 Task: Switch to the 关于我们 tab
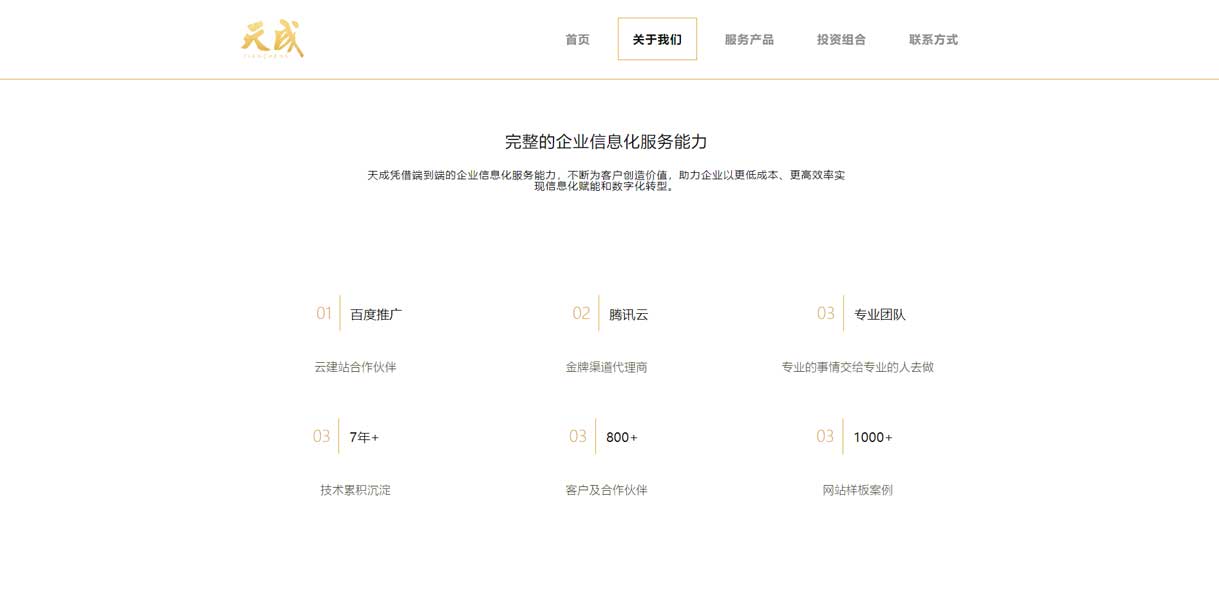click(x=656, y=38)
